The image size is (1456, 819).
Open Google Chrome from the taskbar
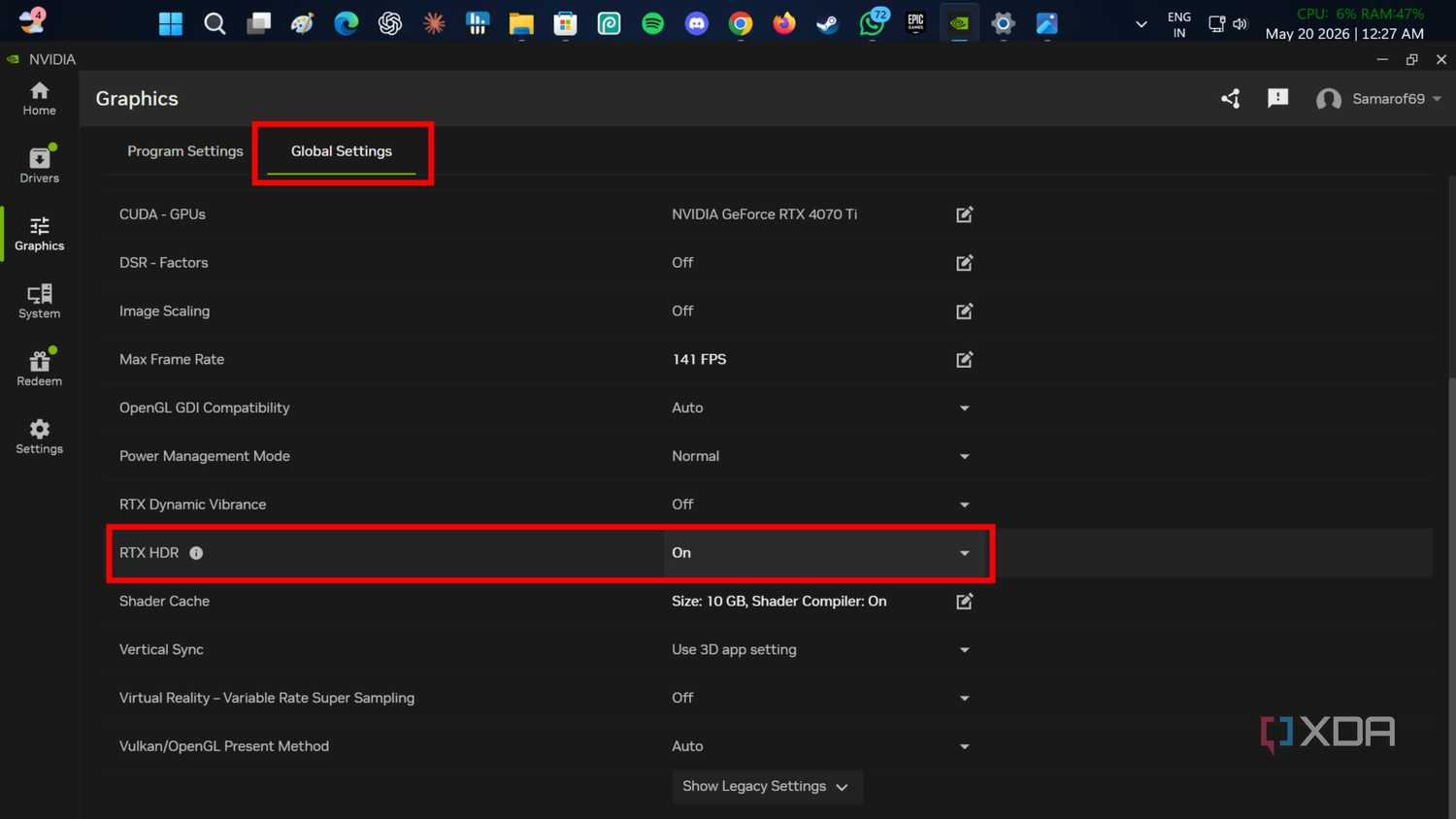tap(741, 23)
